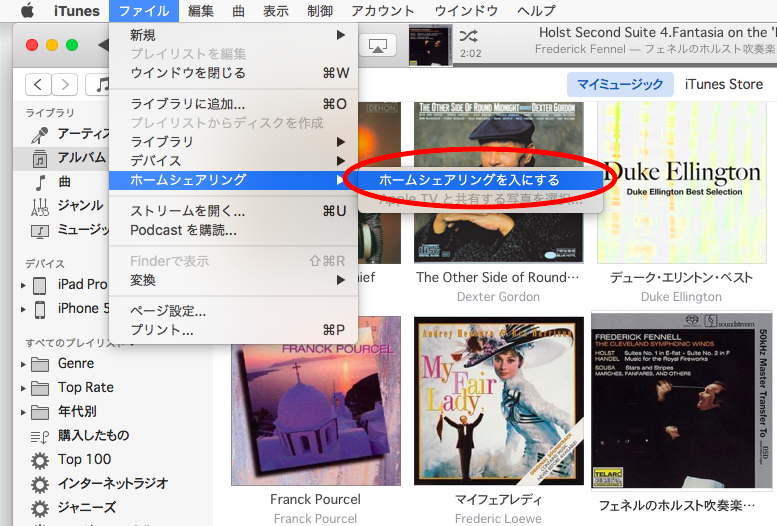
Task: Click the 曲 note icon in sidebar
Action: (40, 182)
